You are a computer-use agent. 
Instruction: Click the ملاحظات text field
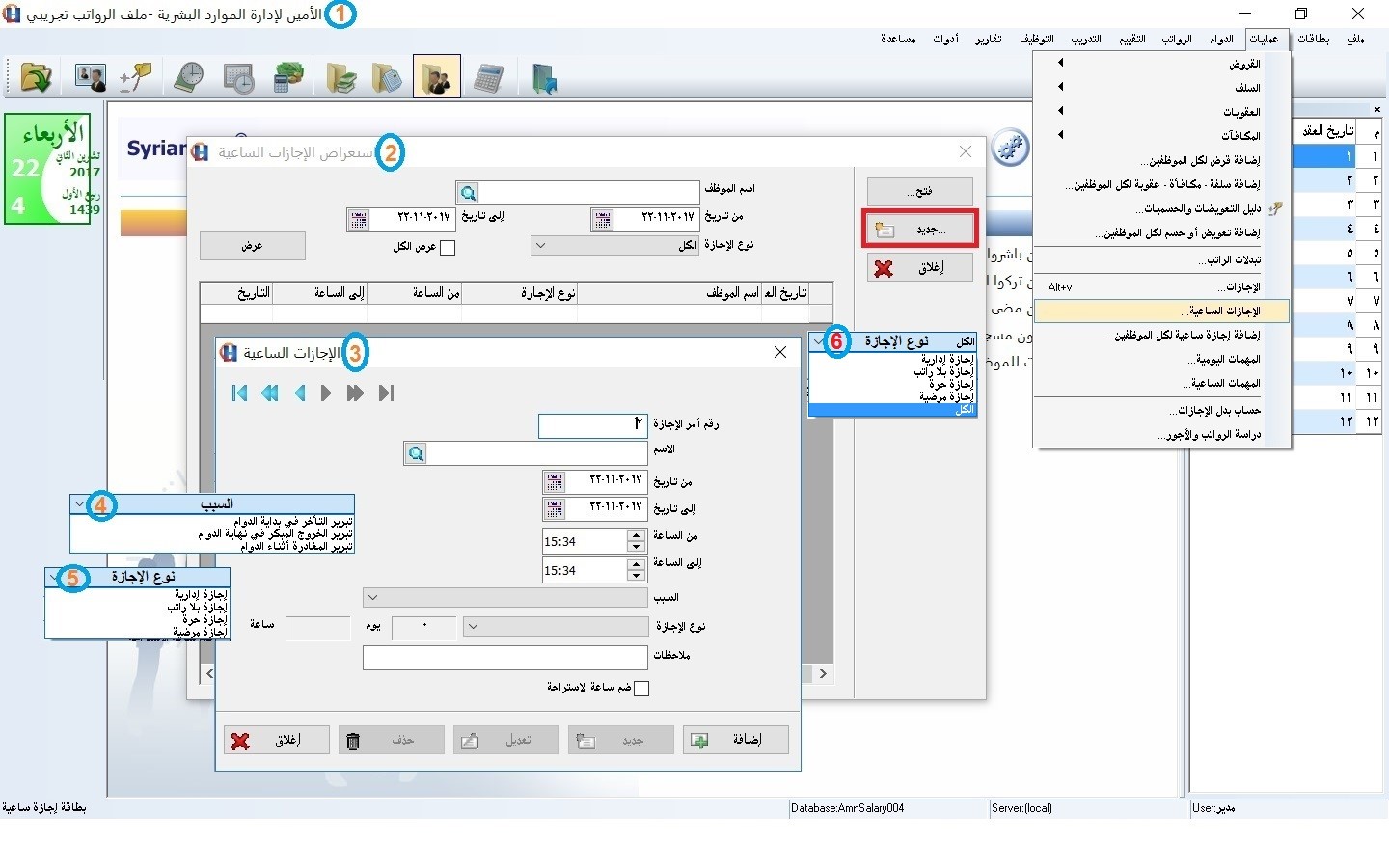point(504,658)
